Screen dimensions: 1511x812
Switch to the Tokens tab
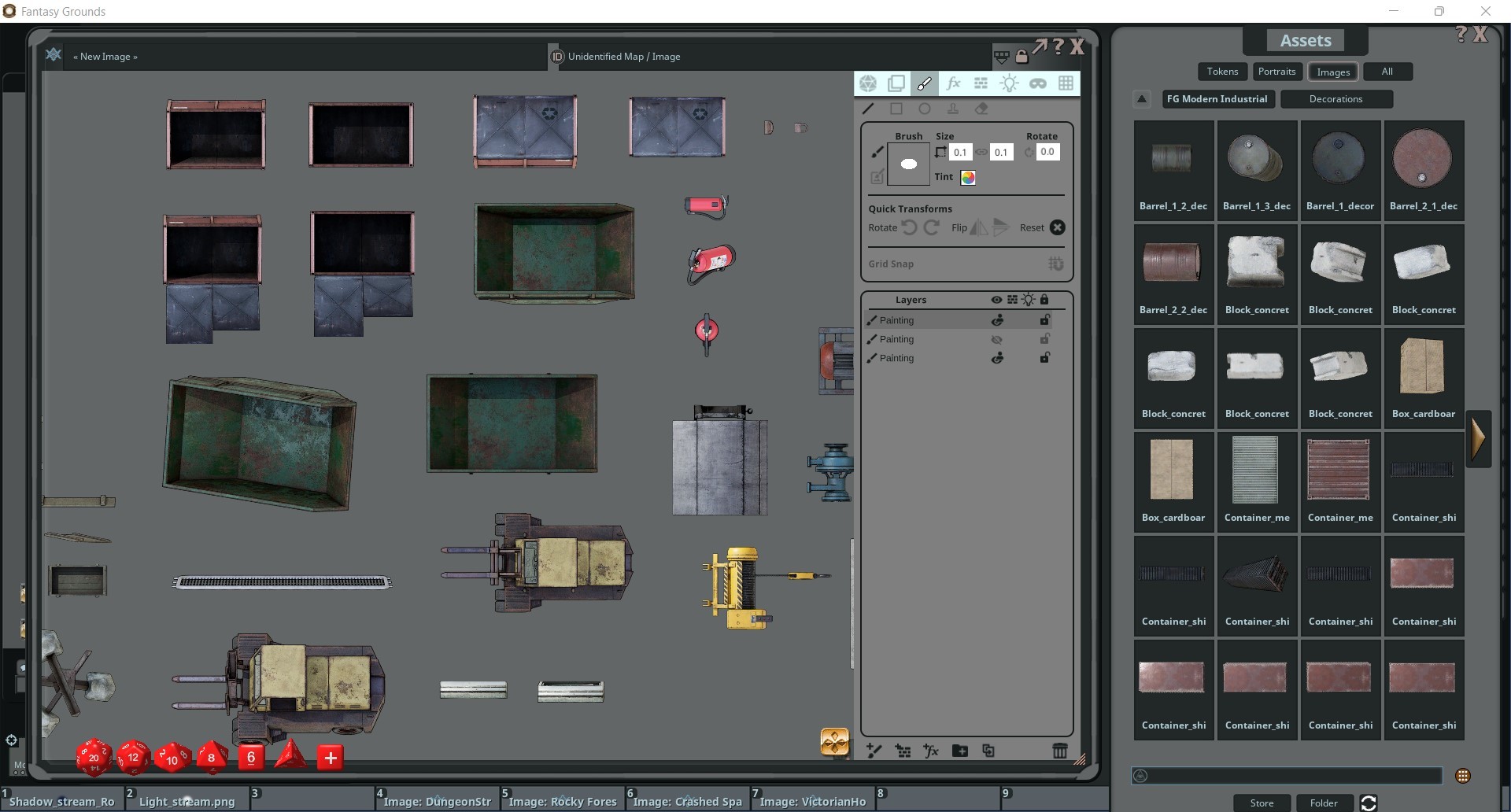pyautogui.click(x=1221, y=71)
